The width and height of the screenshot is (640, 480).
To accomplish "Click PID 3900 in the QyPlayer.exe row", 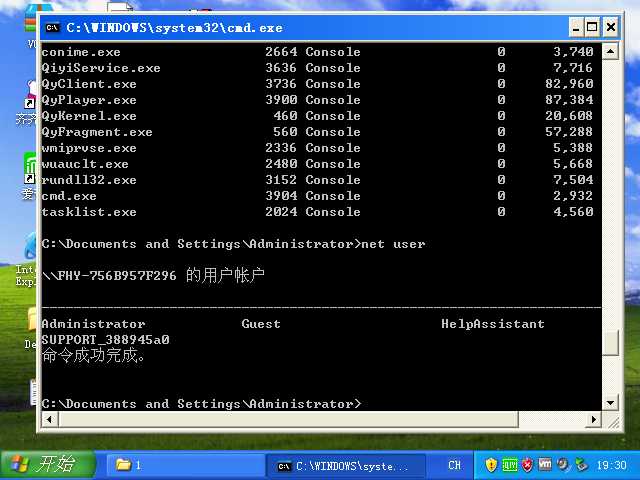I will pyautogui.click(x=281, y=100).
